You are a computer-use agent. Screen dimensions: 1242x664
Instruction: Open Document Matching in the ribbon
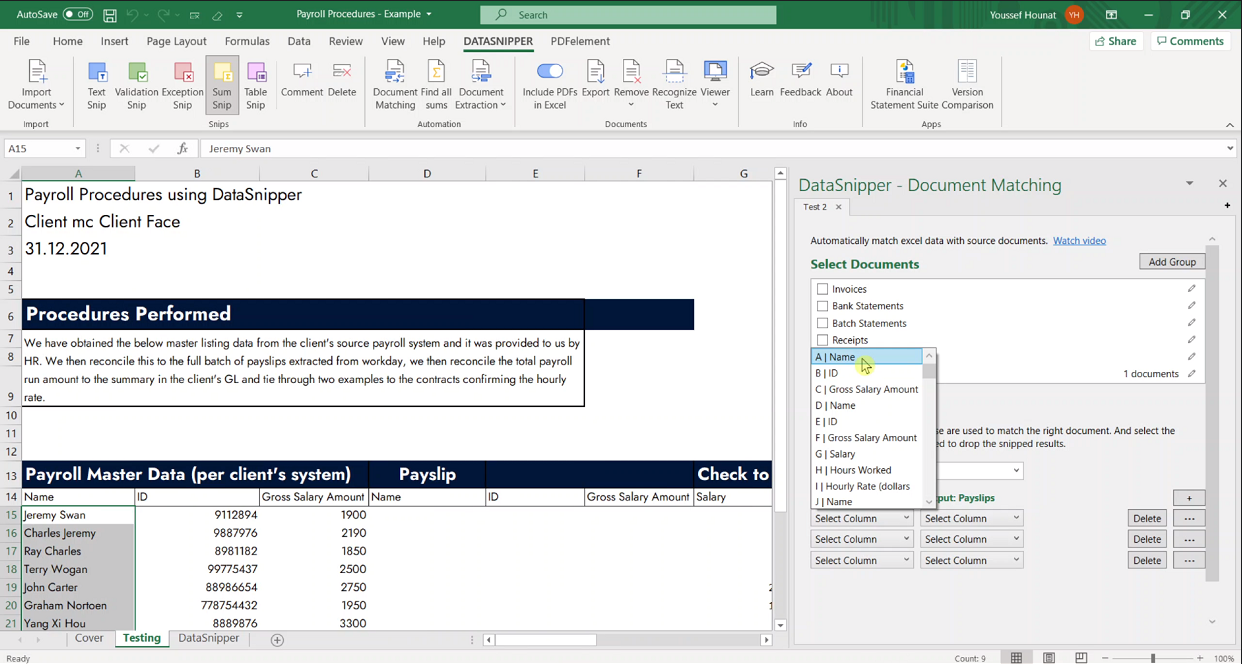(x=395, y=84)
